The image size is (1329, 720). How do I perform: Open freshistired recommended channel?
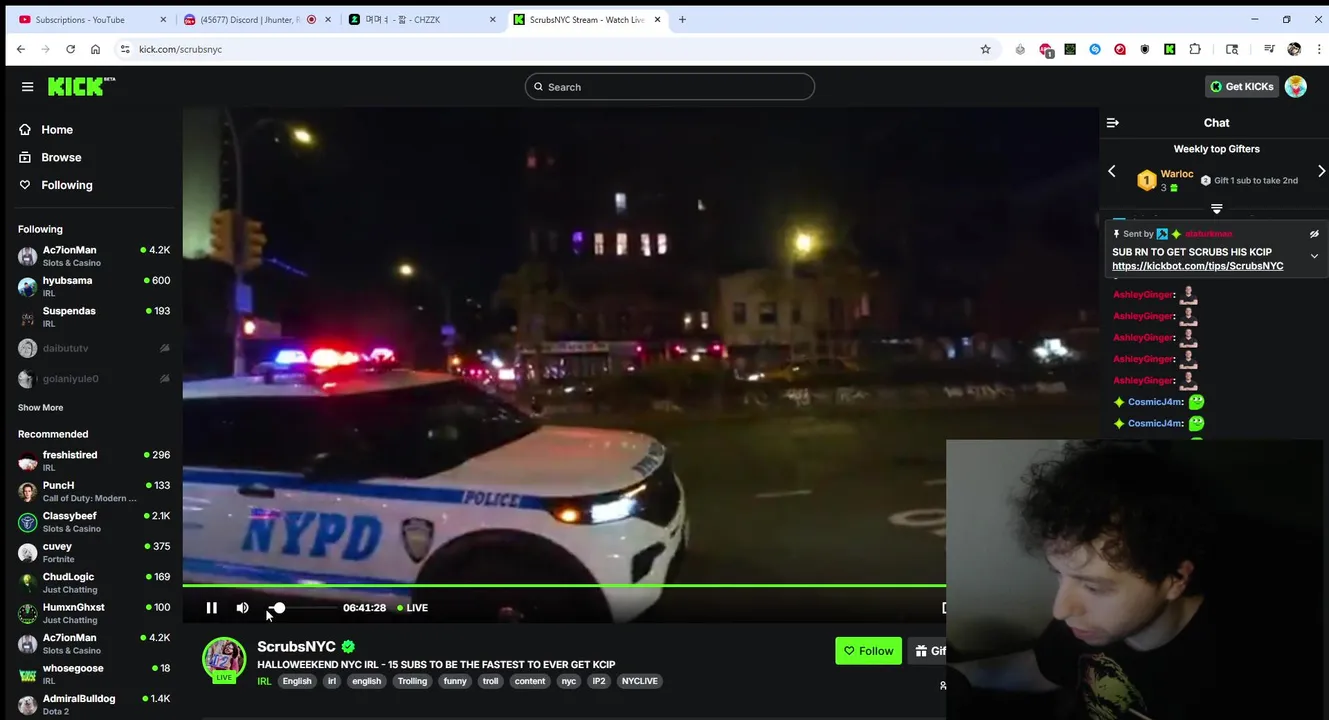pos(94,461)
